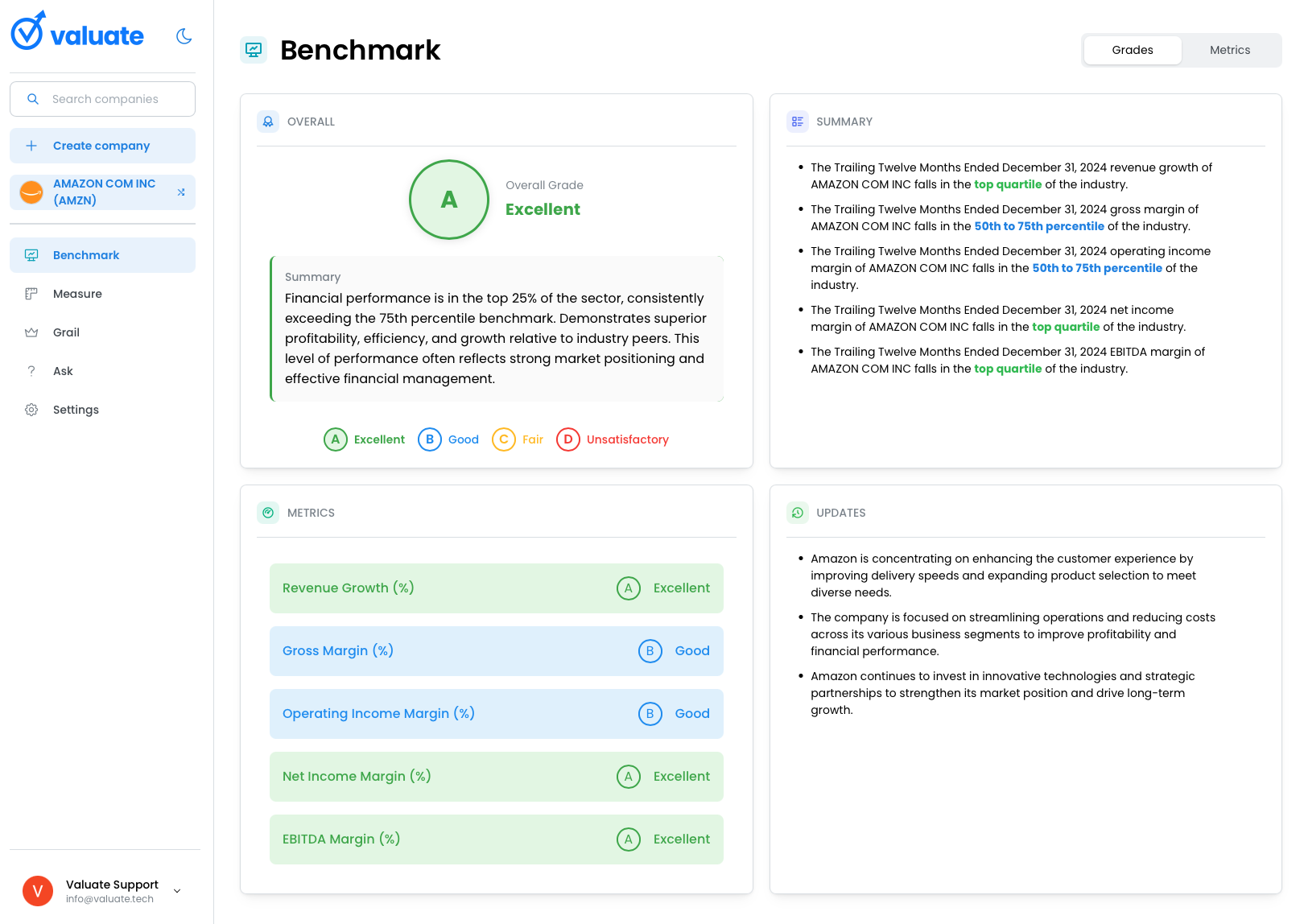Open the Net Income Margin (%) metric row
1304x924 pixels.
click(497, 777)
